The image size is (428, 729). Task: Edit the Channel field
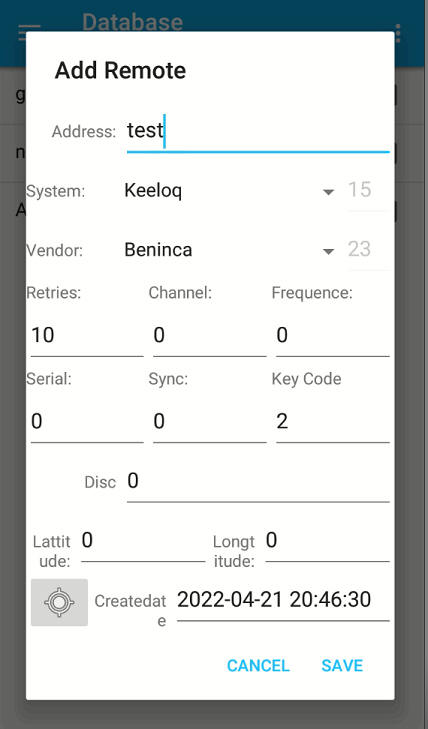click(210, 336)
